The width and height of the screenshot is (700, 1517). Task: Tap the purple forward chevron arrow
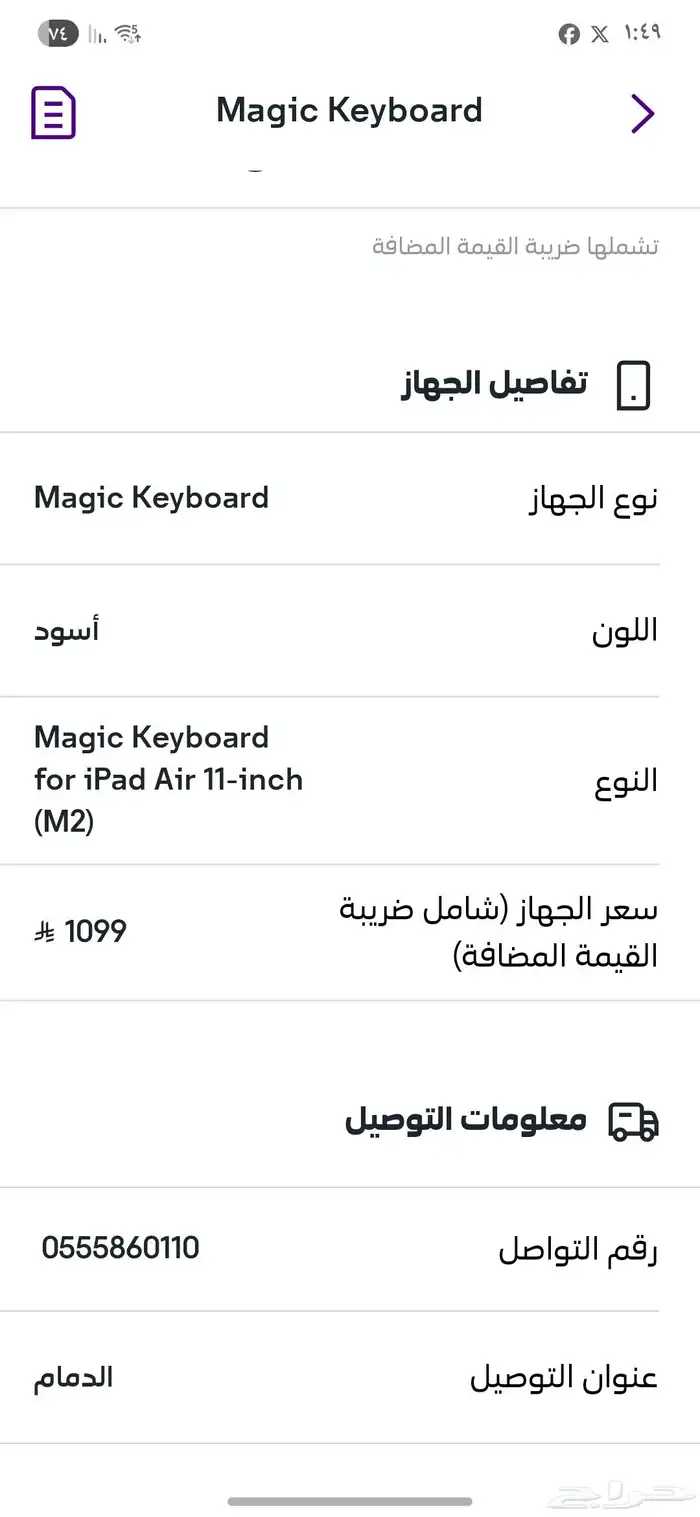click(x=642, y=113)
